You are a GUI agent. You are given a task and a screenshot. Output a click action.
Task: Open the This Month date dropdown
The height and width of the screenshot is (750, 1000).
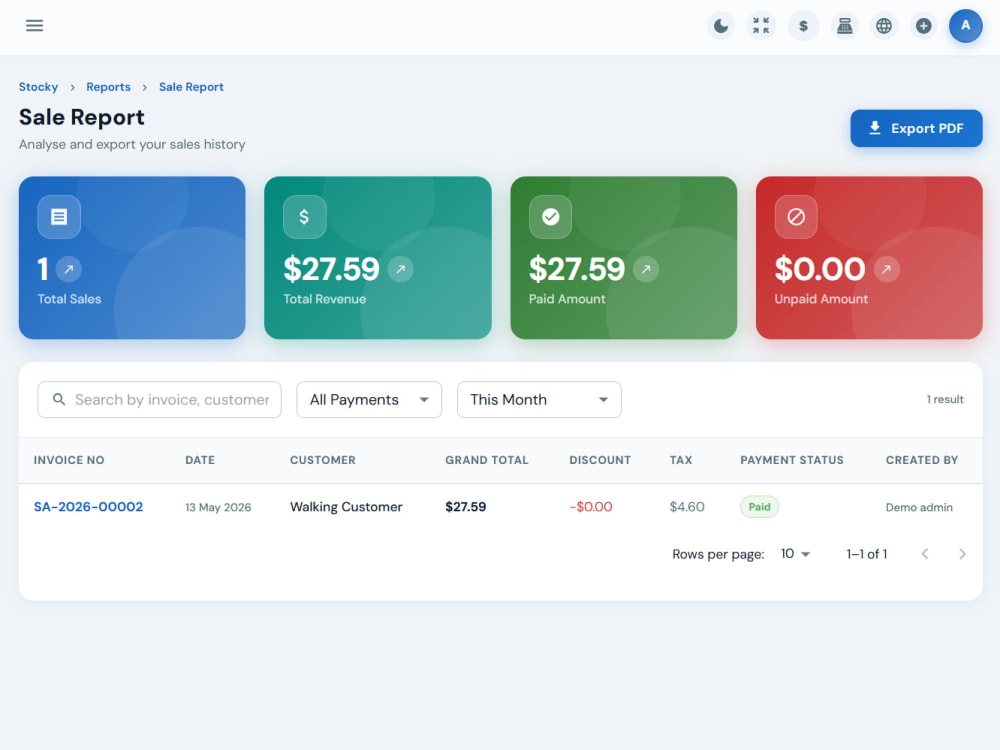[540, 400]
